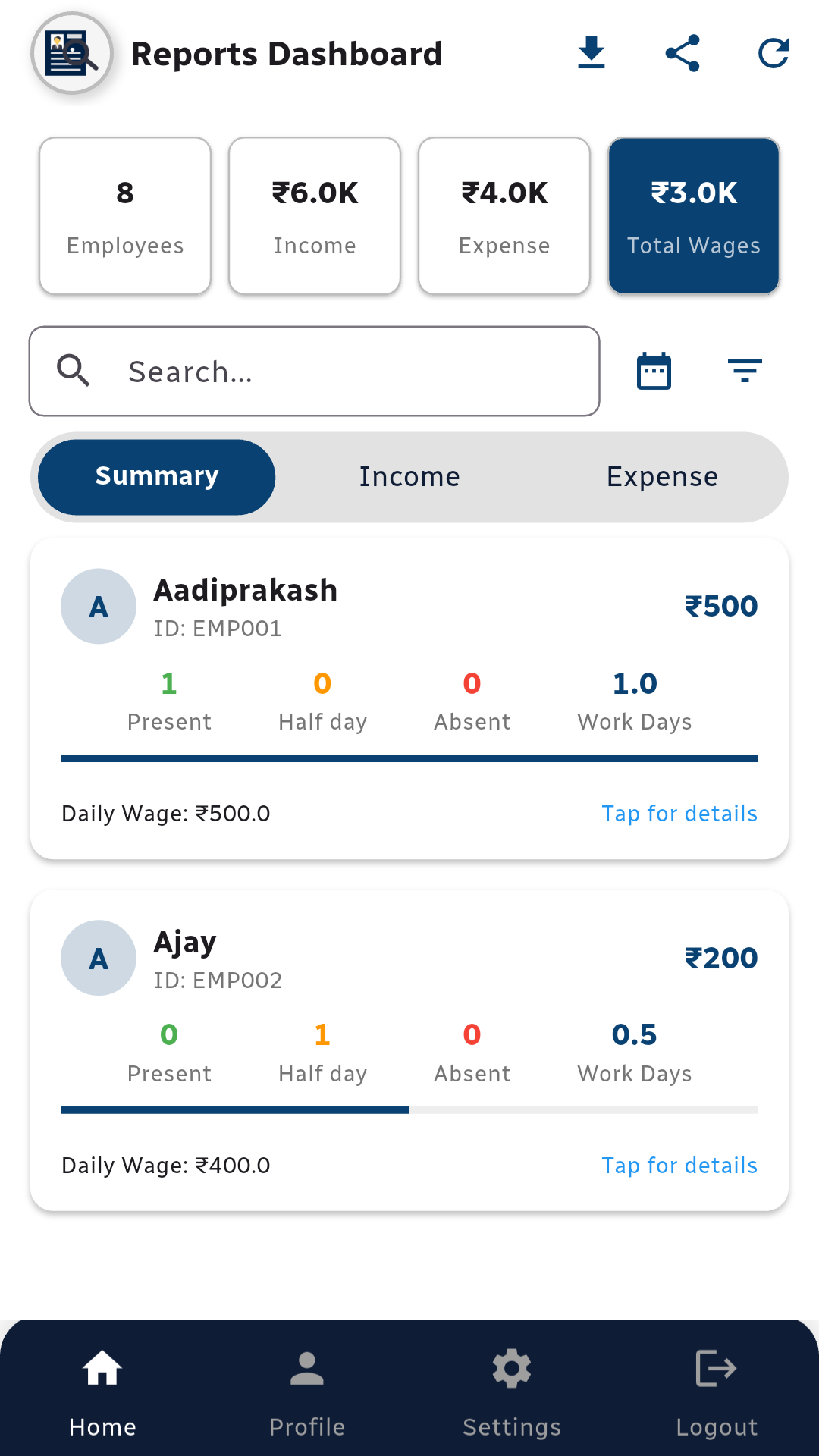This screenshot has height=1456, width=819.
Task: Open the calendar date picker
Action: (654, 372)
